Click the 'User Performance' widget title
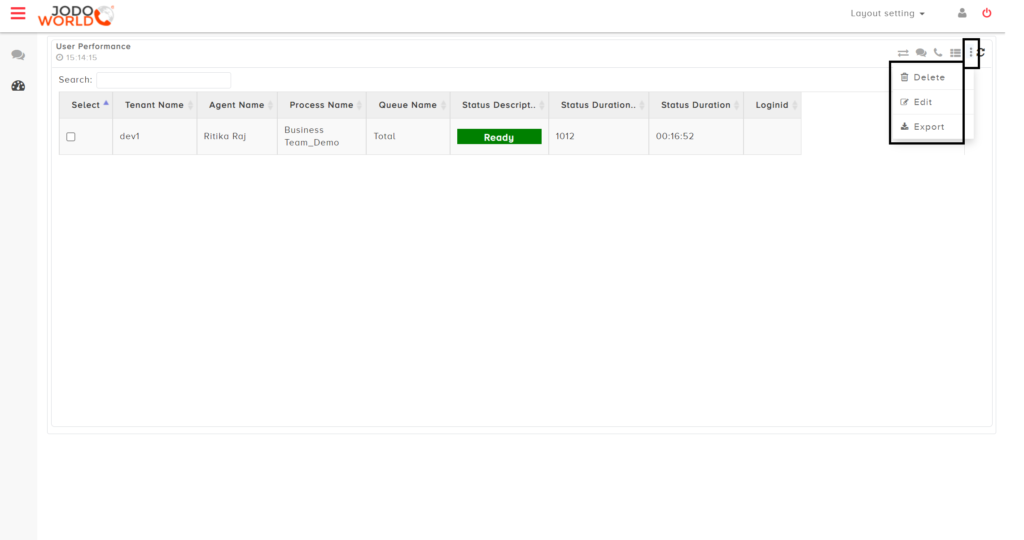 (x=93, y=46)
